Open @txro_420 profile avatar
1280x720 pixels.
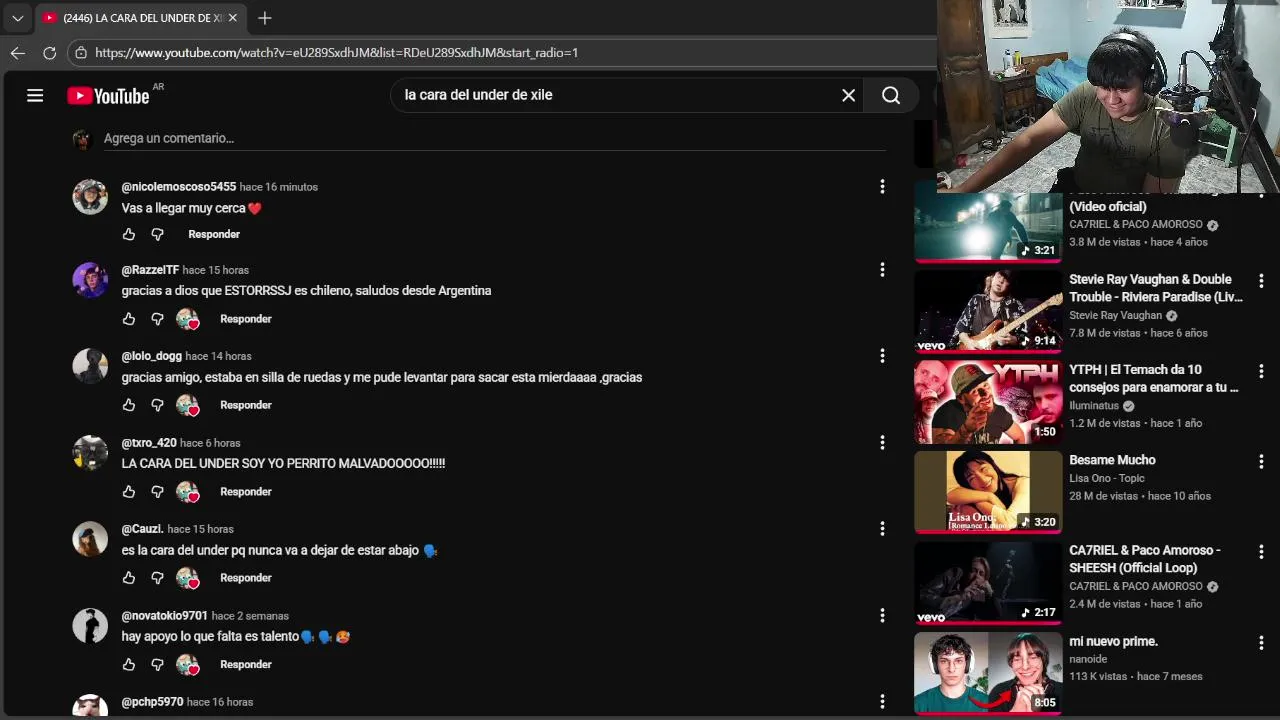(90, 453)
